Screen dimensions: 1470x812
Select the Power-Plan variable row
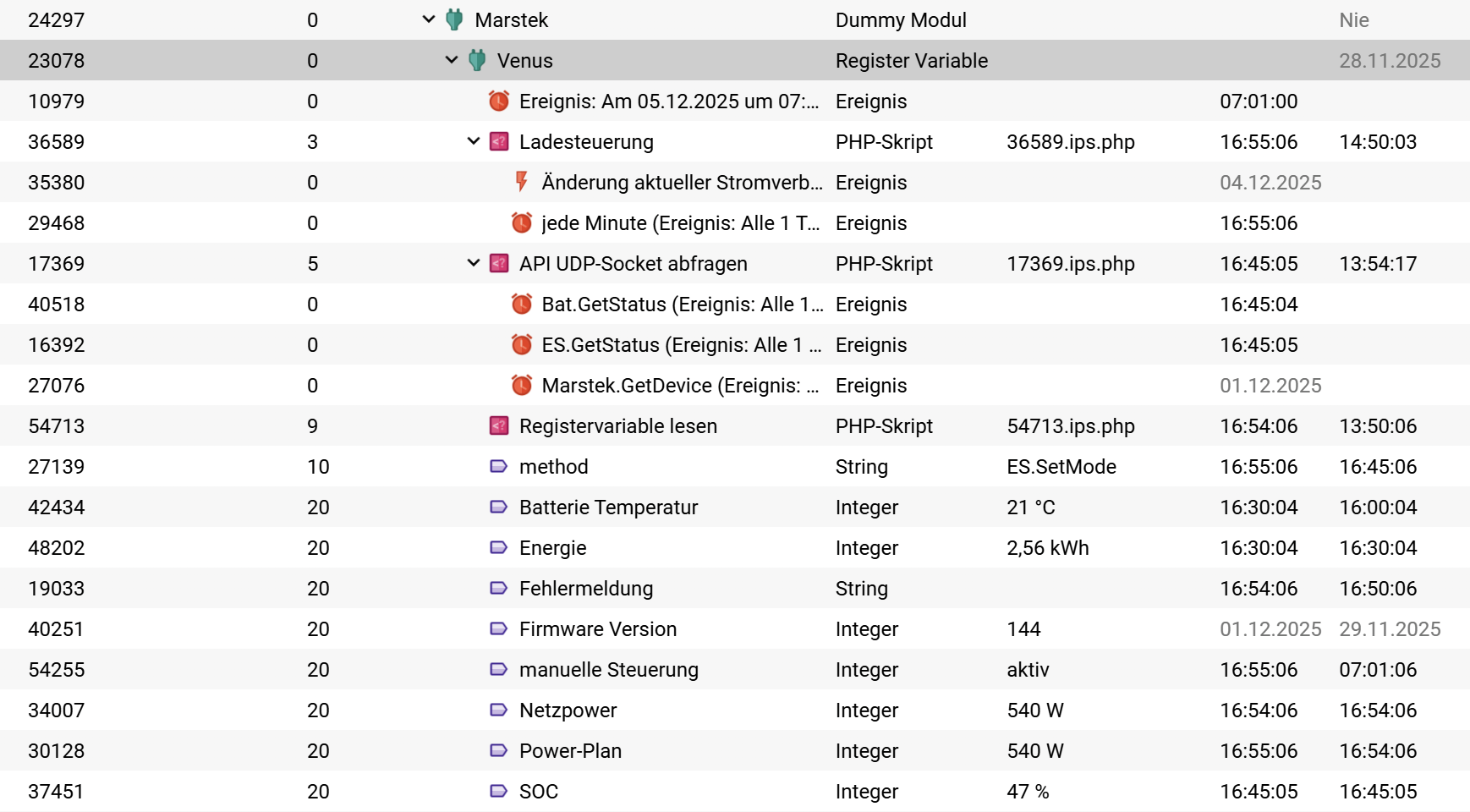click(570, 751)
